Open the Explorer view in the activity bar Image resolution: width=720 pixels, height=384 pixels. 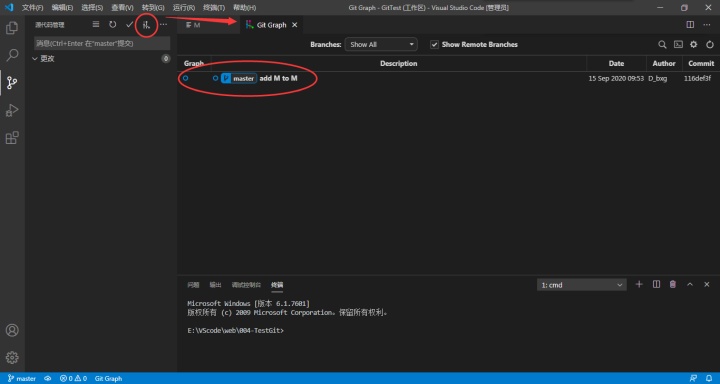pos(12,28)
